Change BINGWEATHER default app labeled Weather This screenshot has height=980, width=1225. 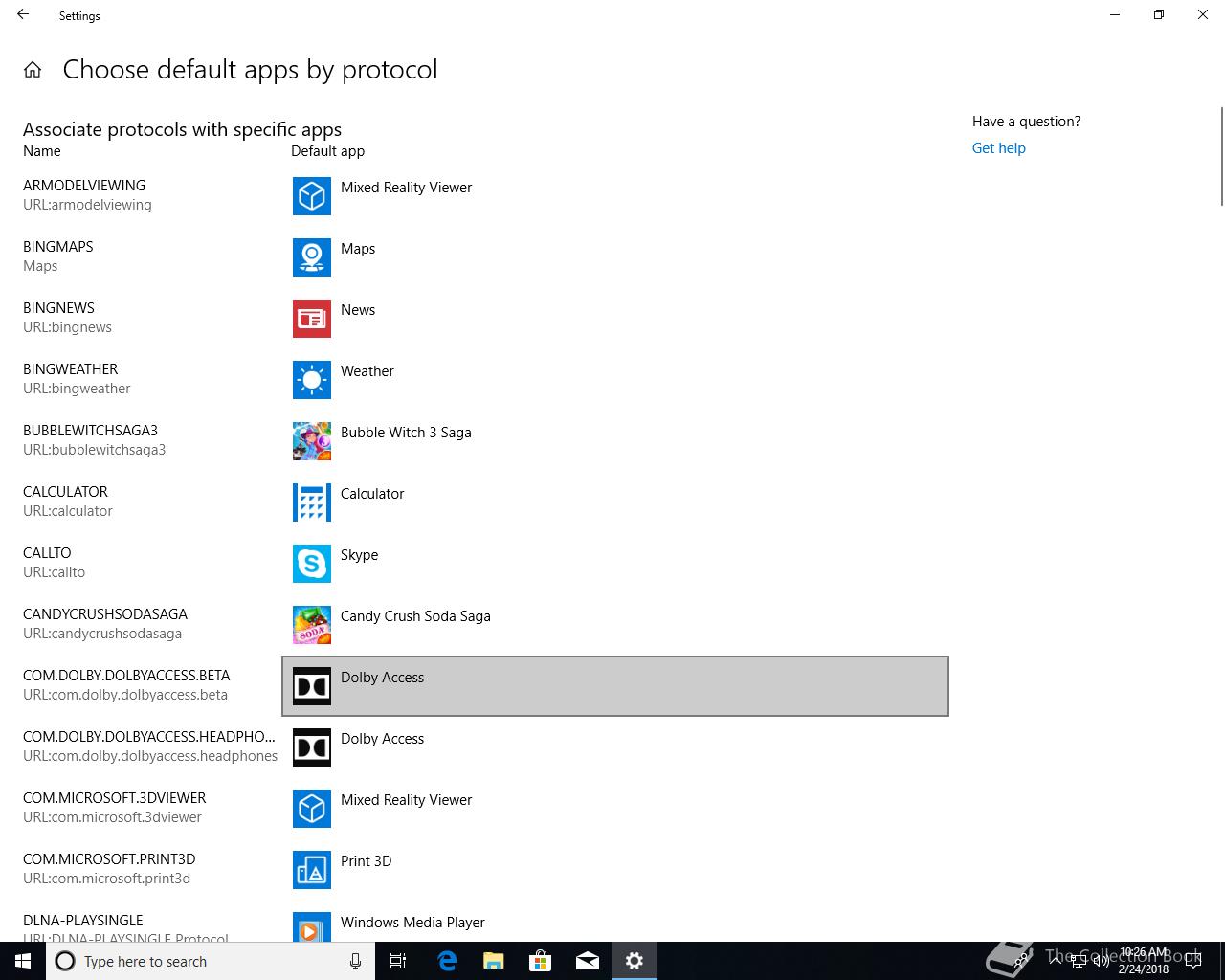[x=615, y=380]
